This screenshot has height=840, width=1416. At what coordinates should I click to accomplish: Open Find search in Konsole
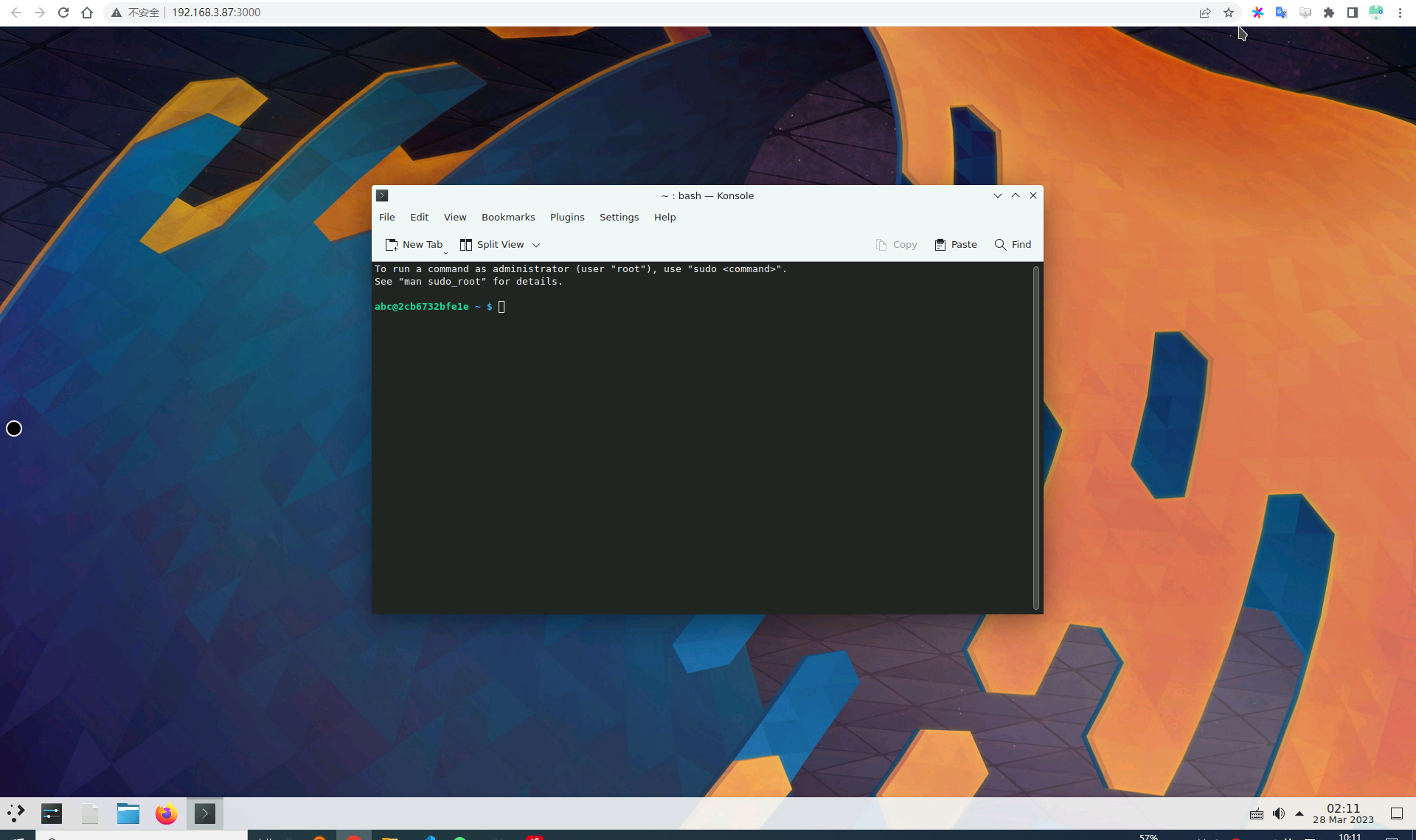[x=1013, y=245]
